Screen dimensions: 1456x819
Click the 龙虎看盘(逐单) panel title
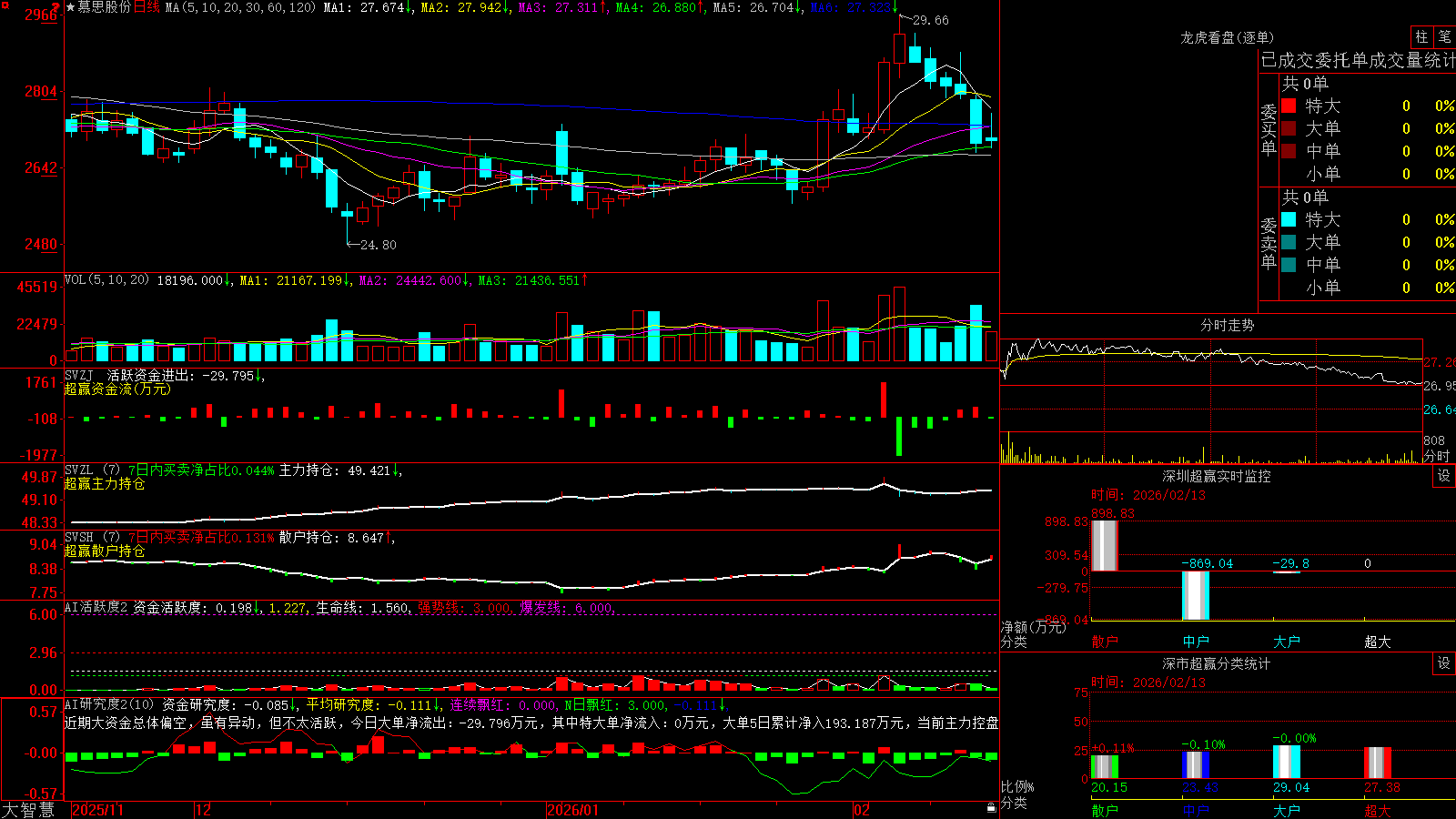[1228, 37]
